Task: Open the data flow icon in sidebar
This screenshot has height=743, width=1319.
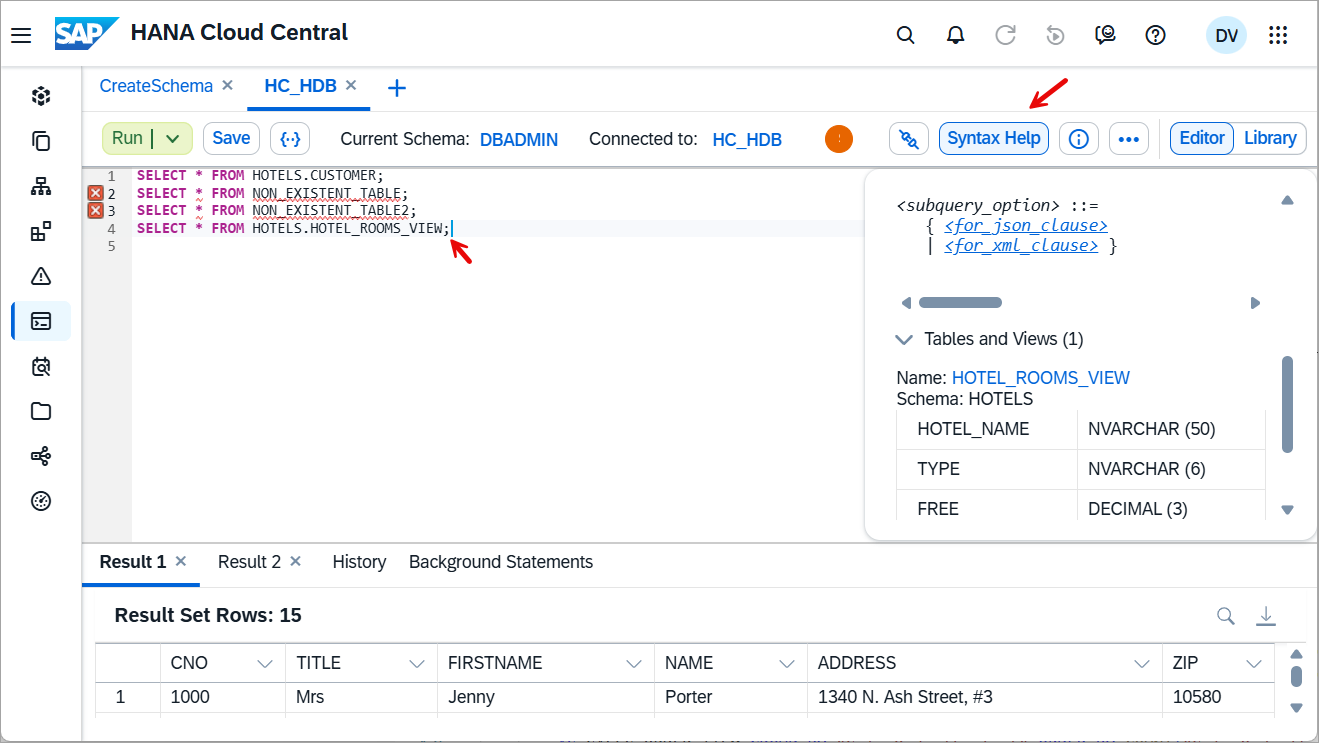Action: coord(41,456)
